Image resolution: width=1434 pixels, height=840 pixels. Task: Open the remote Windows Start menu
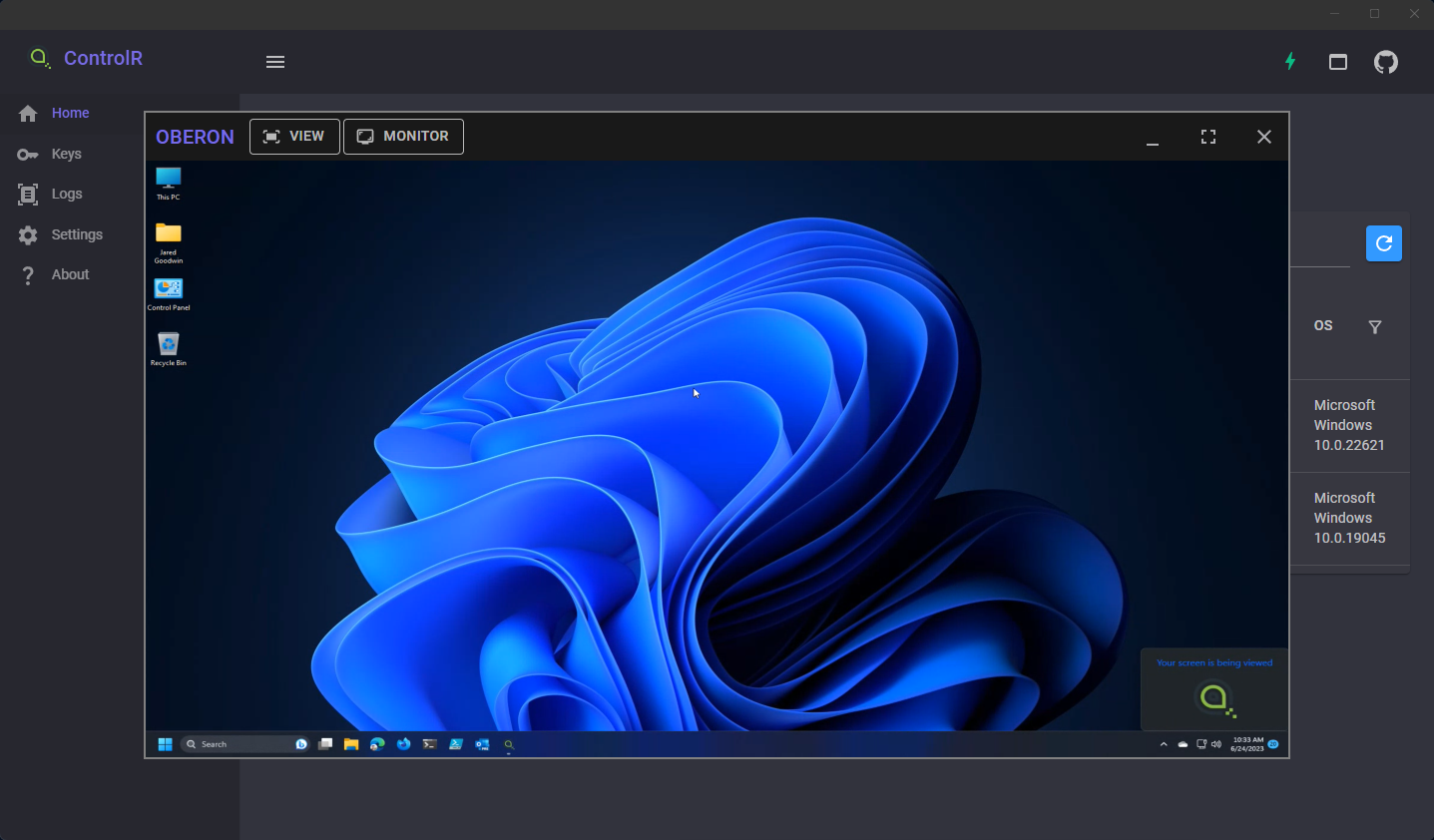click(x=166, y=744)
